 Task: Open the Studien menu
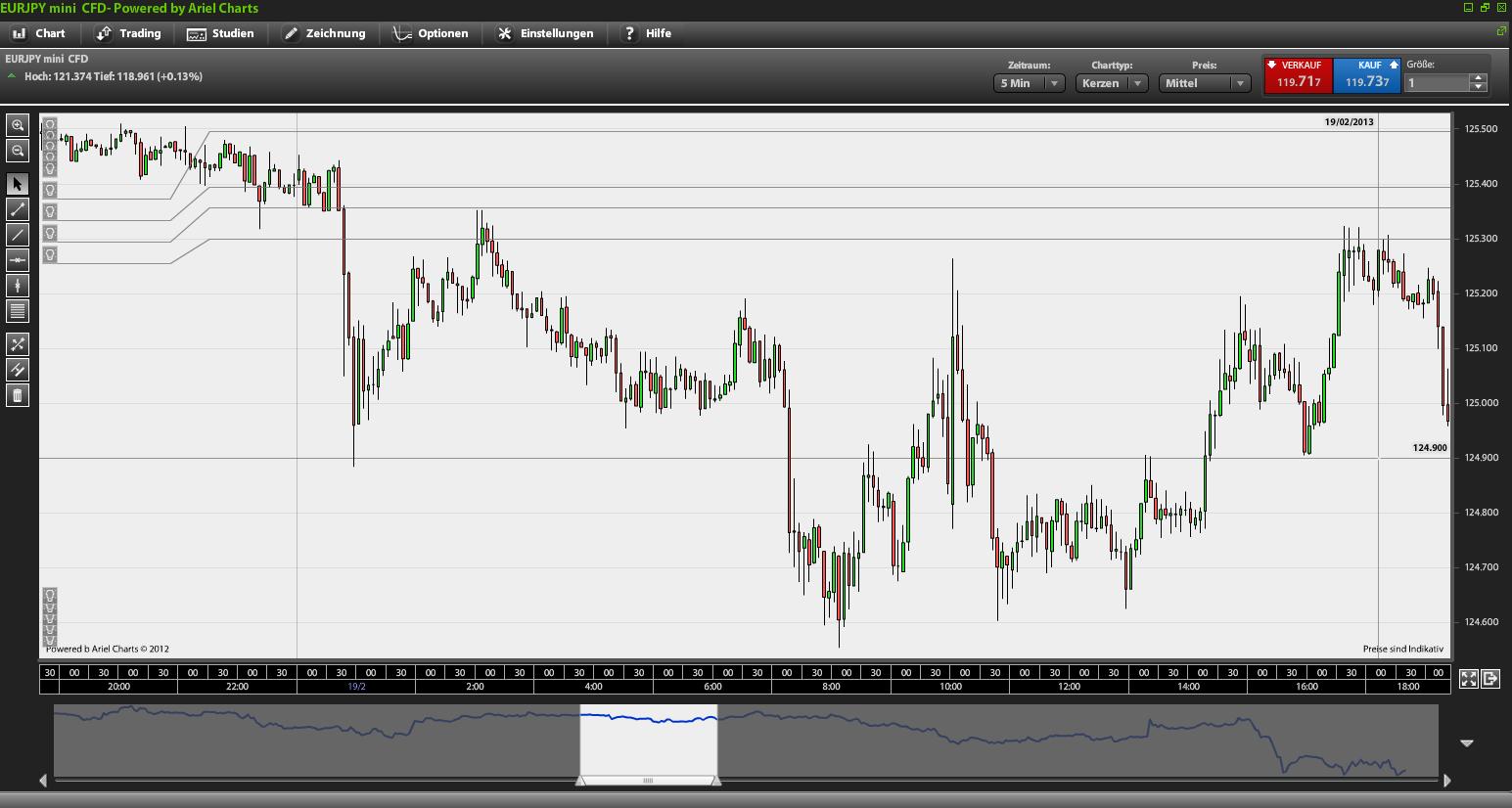pyautogui.click(x=221, y=33)
